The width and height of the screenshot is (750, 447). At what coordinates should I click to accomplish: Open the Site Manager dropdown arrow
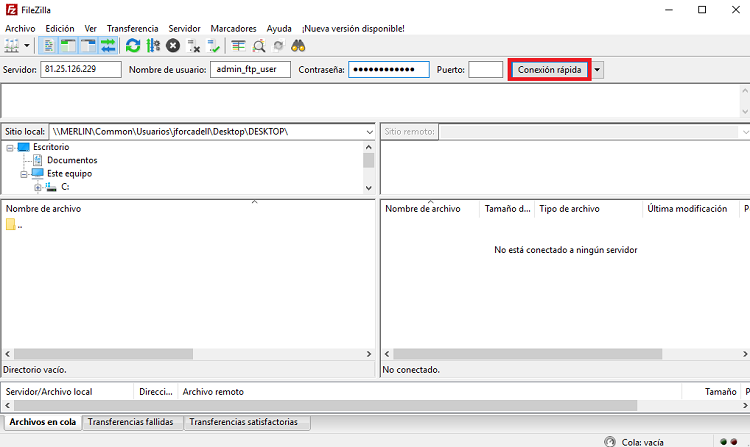(x=27, y=46)
